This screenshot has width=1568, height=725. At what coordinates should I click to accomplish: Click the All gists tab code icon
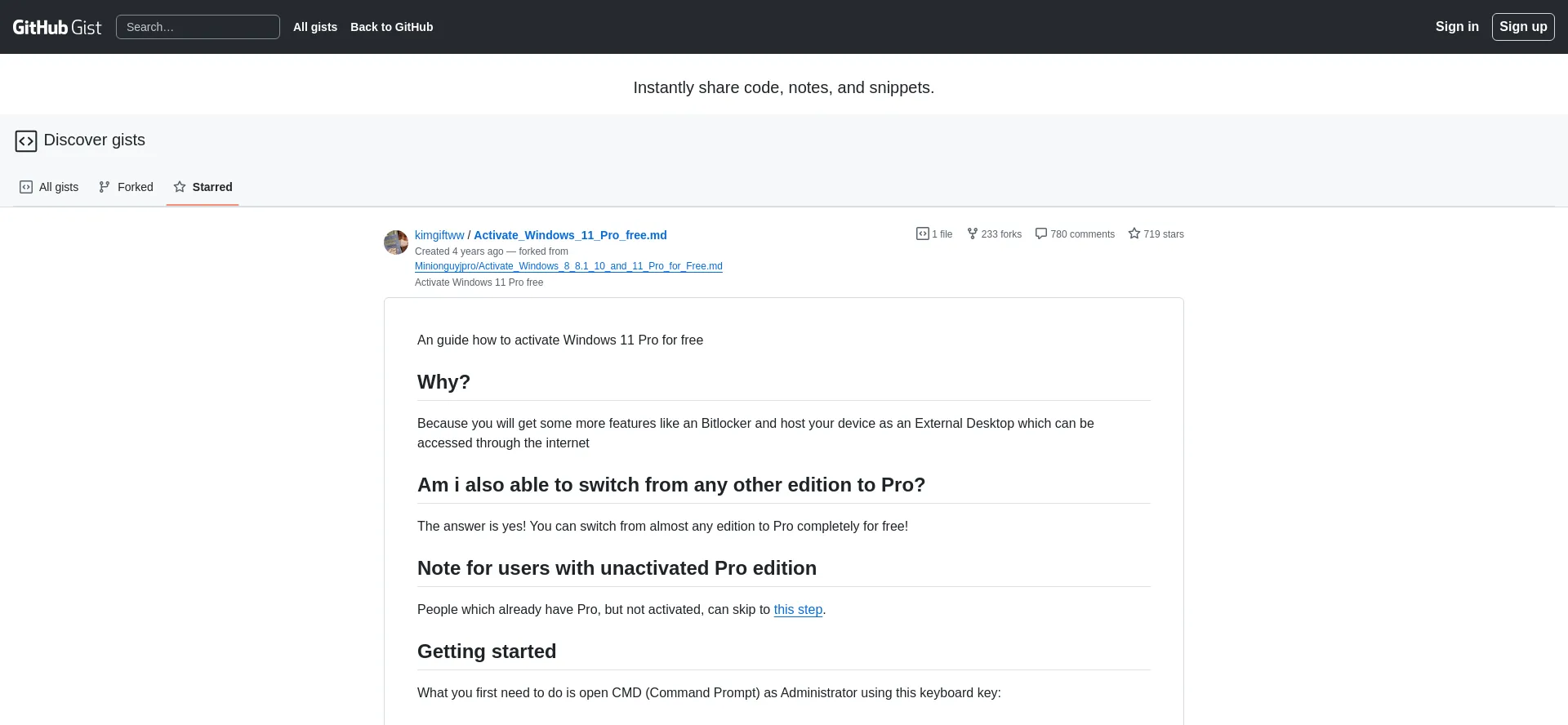click(26, 187)
